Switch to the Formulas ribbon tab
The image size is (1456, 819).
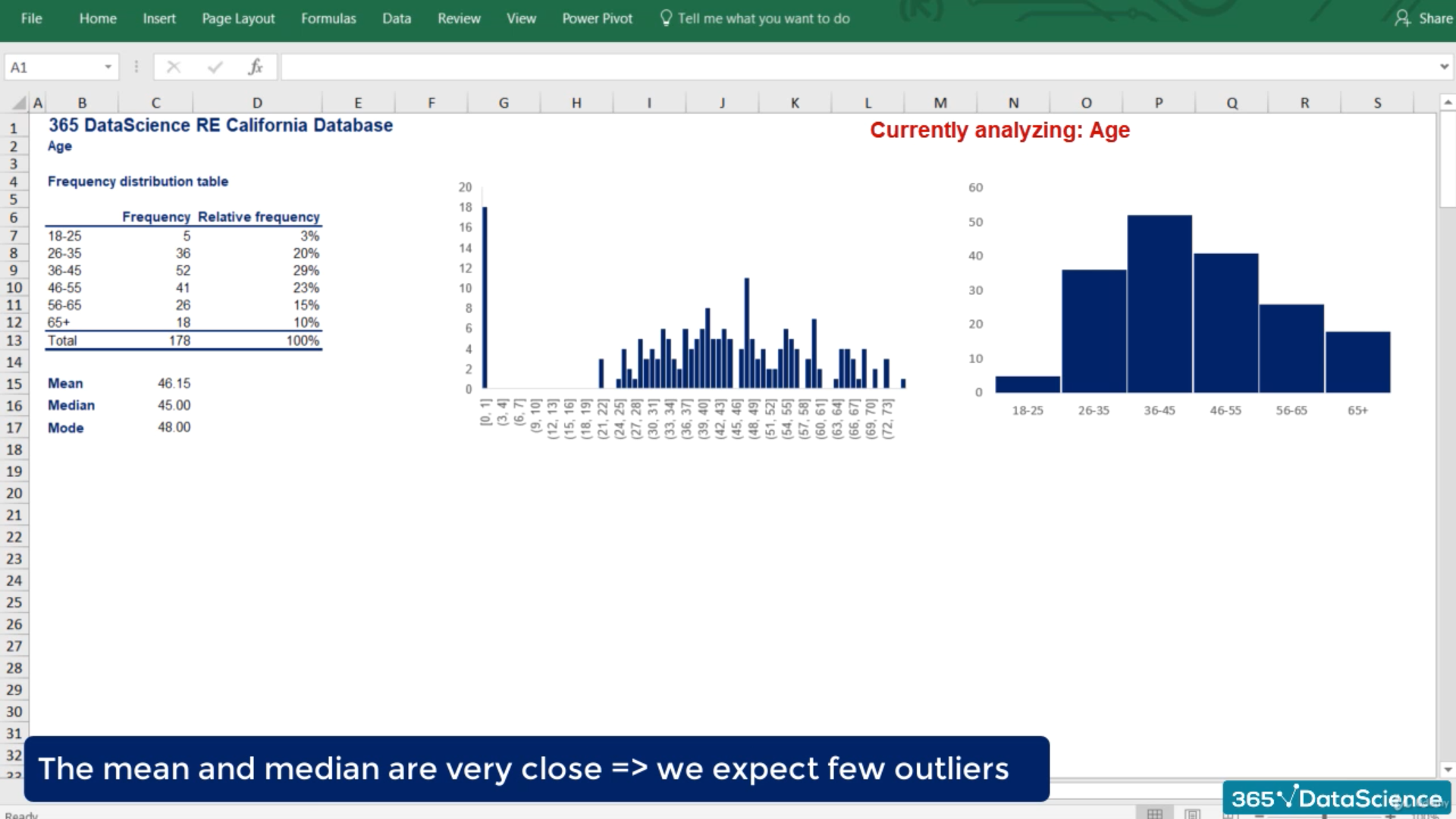pyautogui.click(x=328, y=18)
